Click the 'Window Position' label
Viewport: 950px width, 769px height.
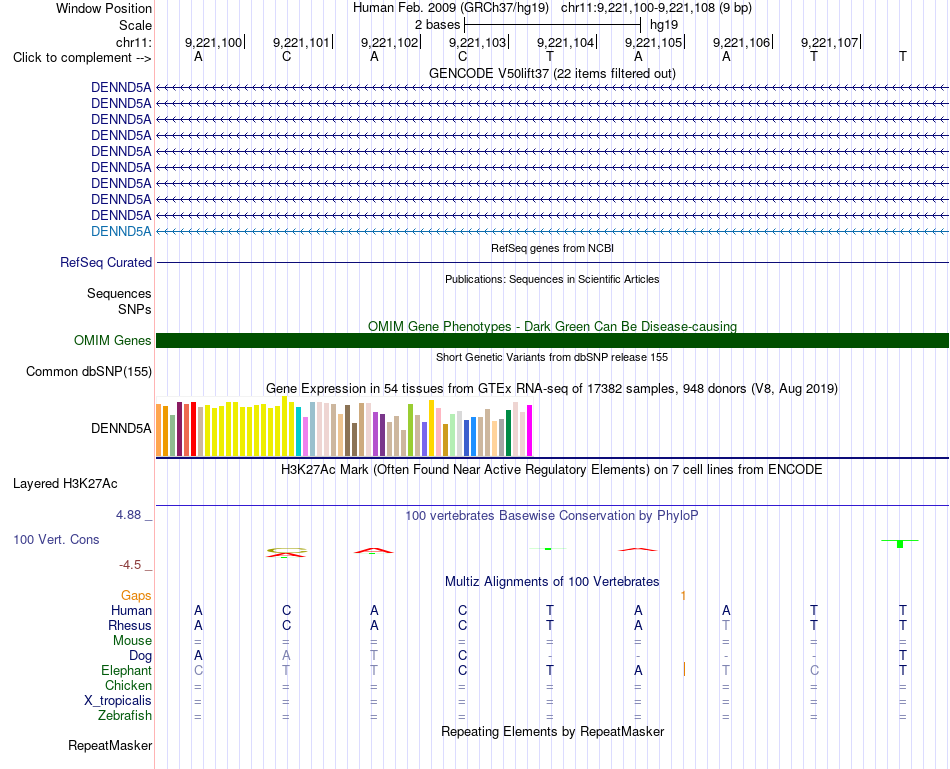point(104,8)
